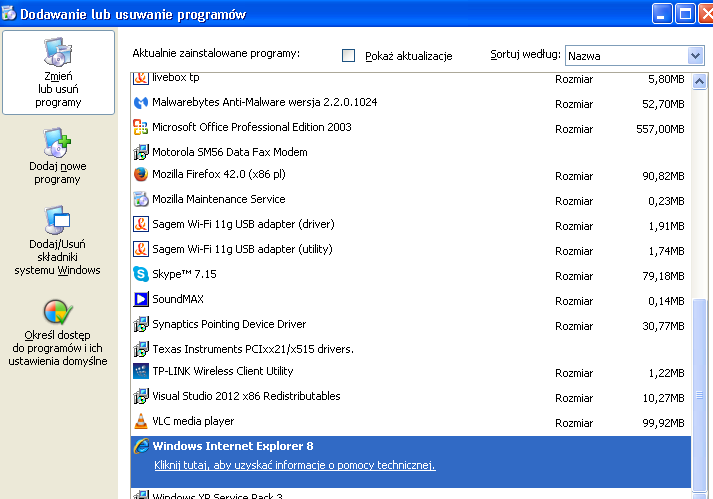
Task: Select Motorola SM56 Data Fax Modem
Action: (x=411, y=152)
